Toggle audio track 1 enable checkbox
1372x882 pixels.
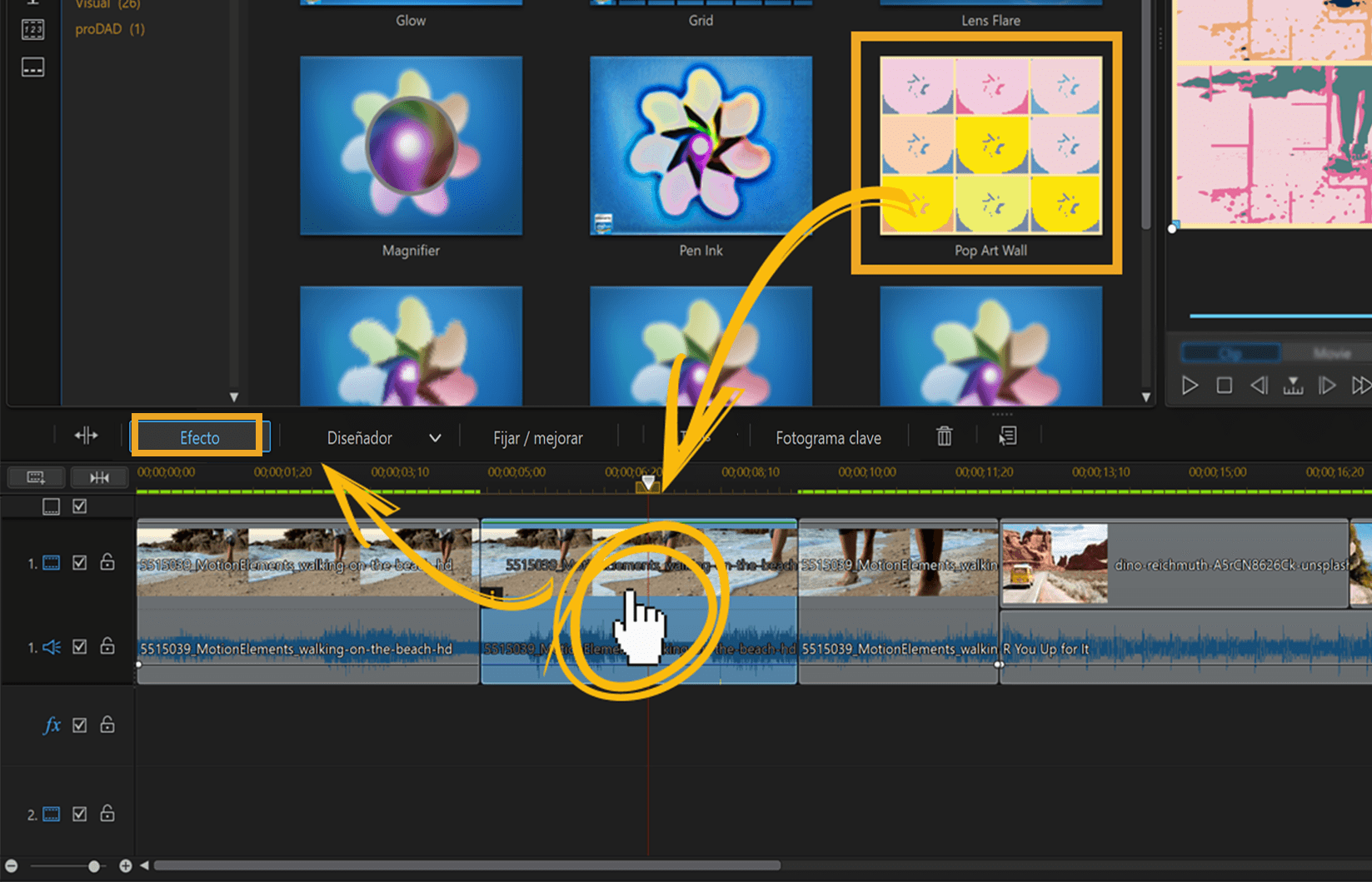click(x=80, y=647)
